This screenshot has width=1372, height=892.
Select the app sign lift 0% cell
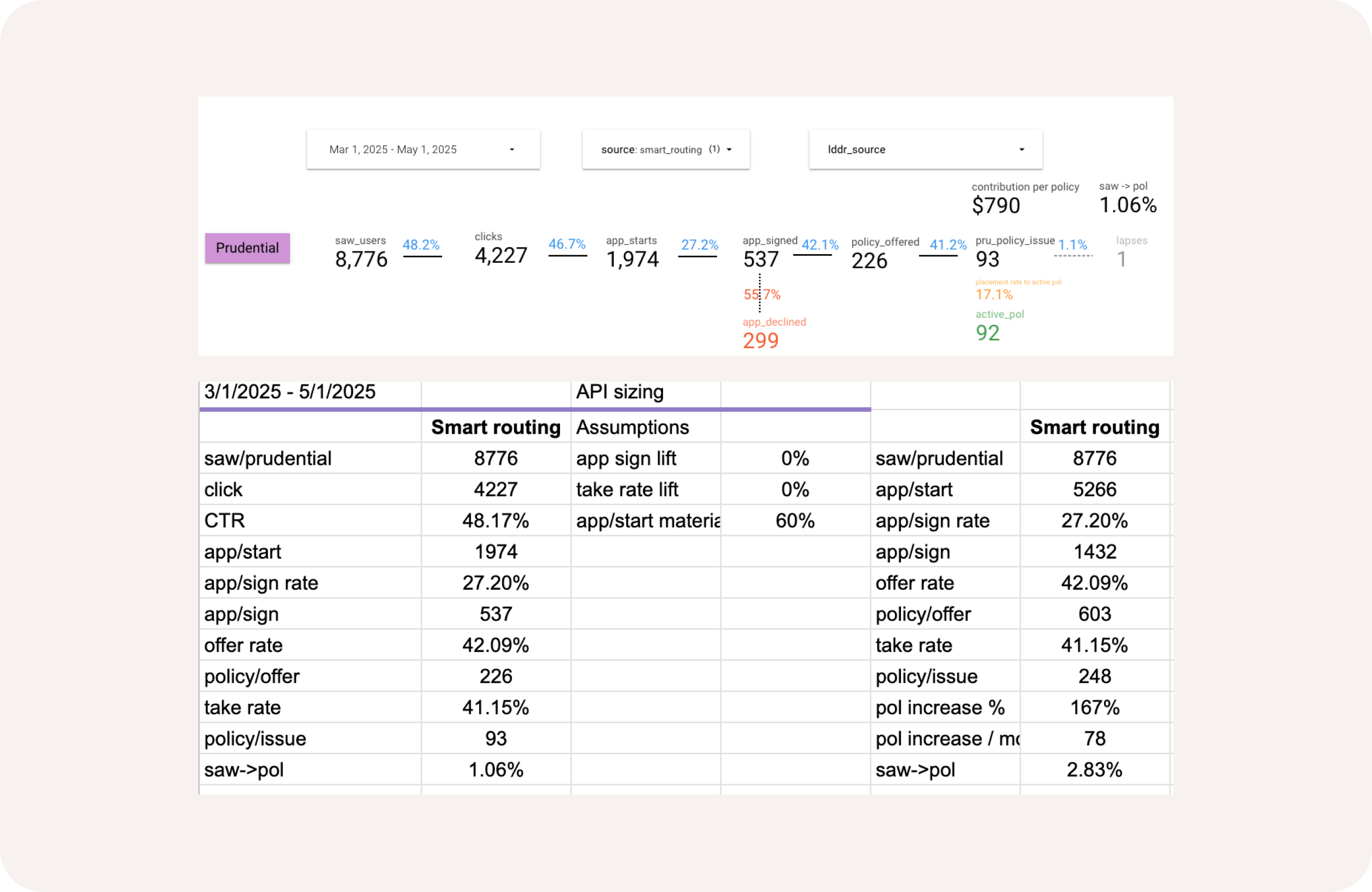click(794, 458)
